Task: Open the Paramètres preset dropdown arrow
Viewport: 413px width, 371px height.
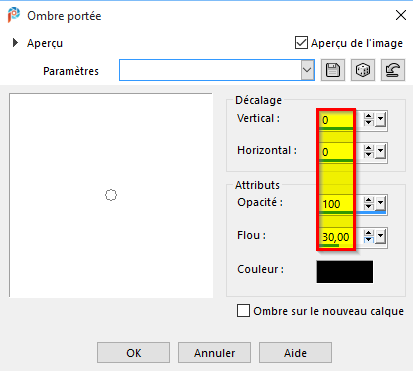Action: (307, 70)
